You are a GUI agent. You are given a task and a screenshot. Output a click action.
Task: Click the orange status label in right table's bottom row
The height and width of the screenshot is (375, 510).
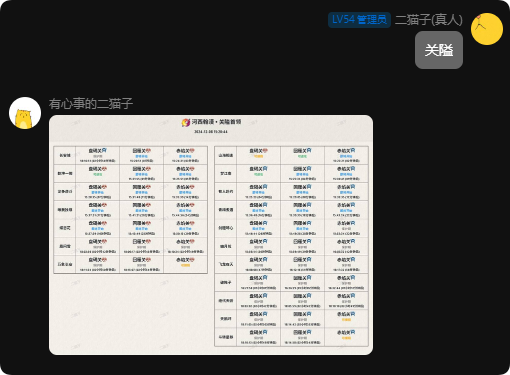346,338
